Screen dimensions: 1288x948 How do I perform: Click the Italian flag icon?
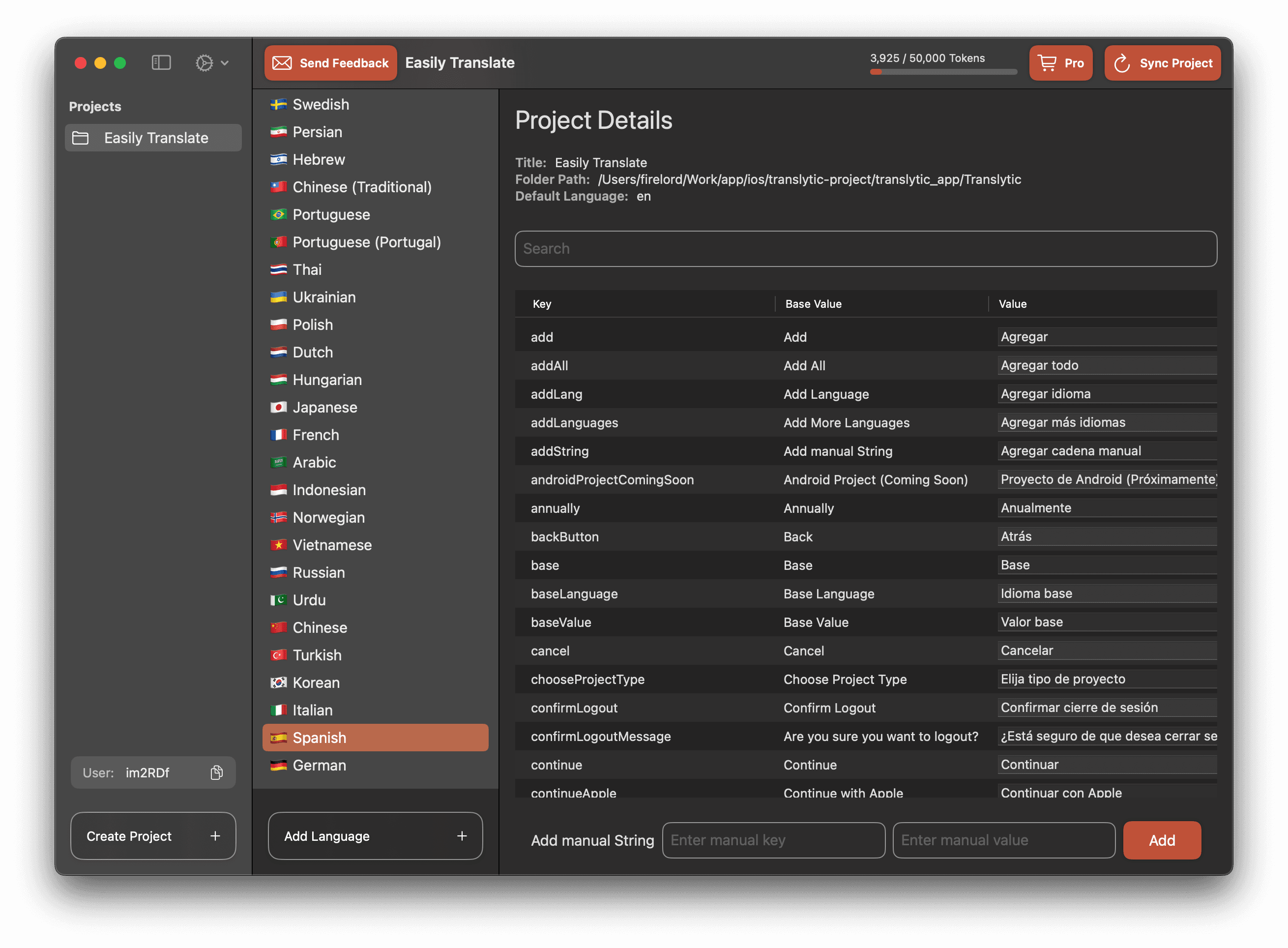(x=278, y=711)
